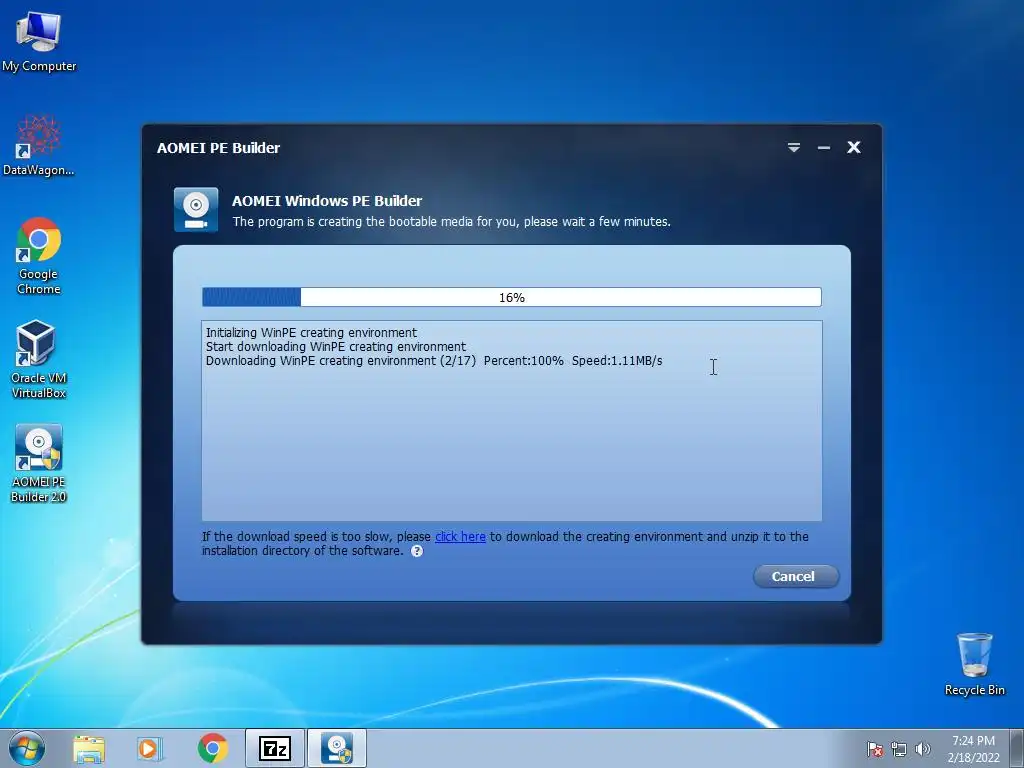Open the Recycle Bin
The height and width of the screenshot is (768, 1024).
pyautogui.click(x=974, y=664)
